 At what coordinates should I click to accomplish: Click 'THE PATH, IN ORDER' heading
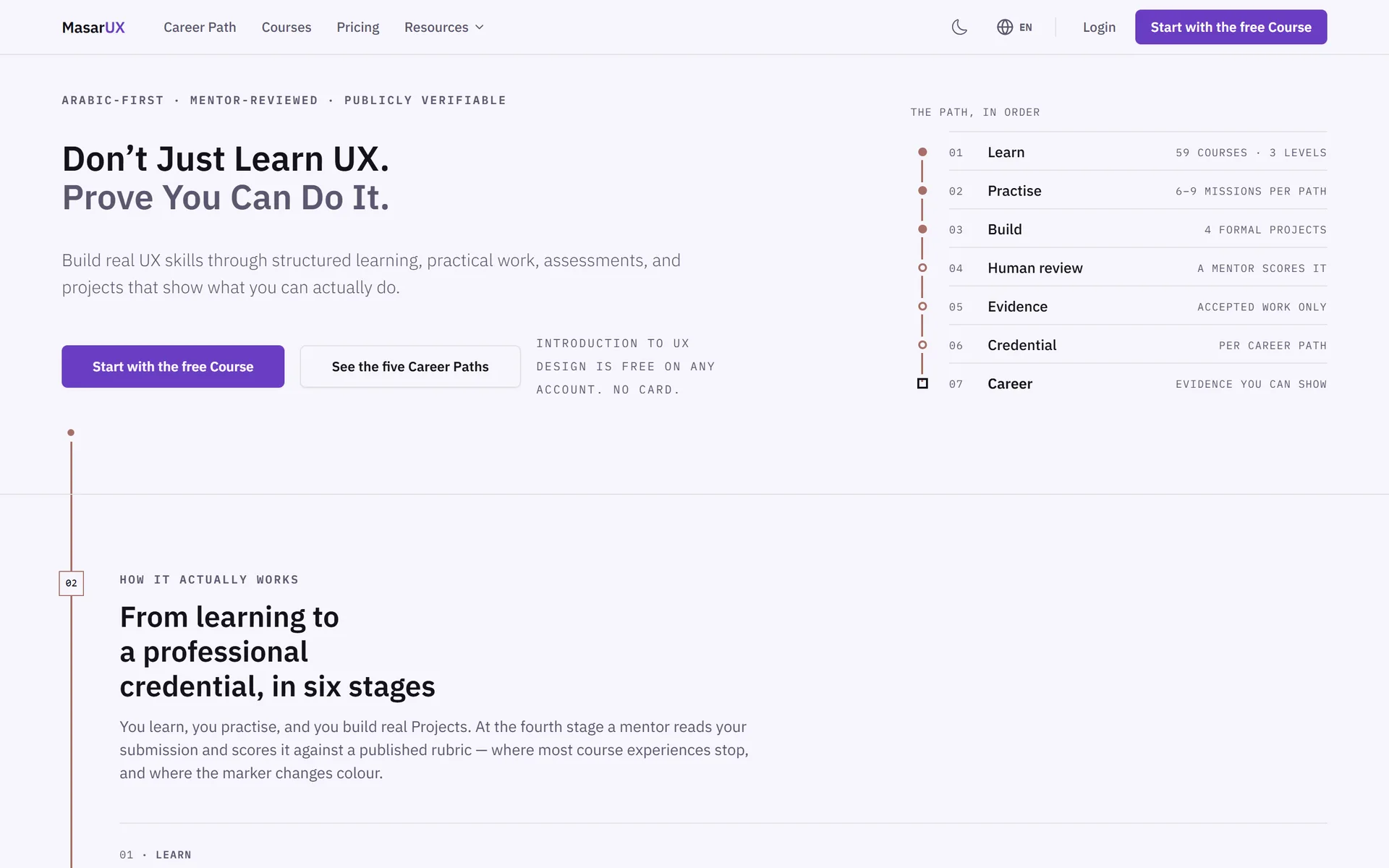pos(974,112)
